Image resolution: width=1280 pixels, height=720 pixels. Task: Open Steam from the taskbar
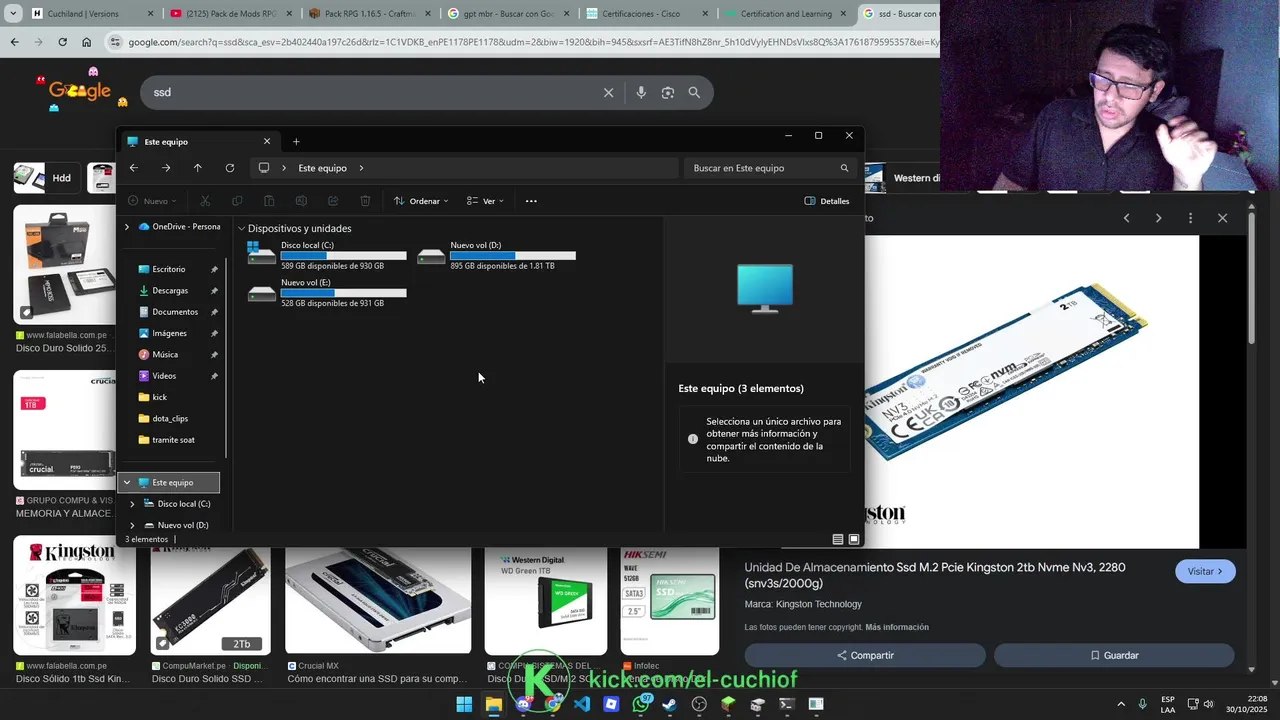tap(670, 704)
